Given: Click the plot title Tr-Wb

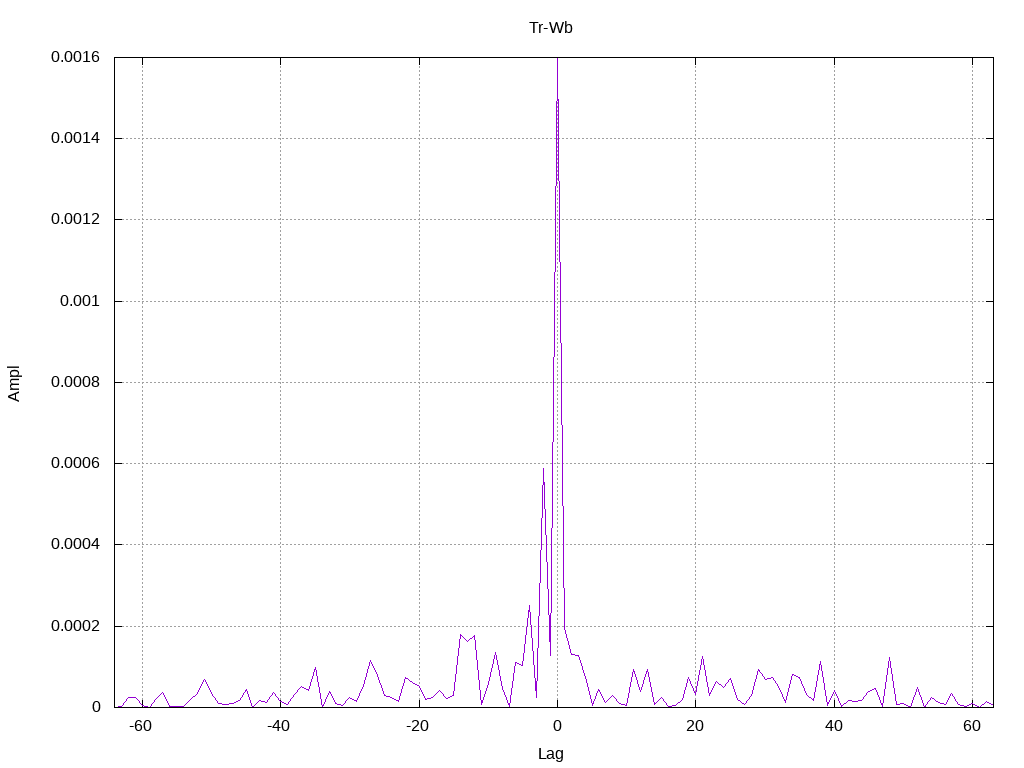Looking at the screenshot, I should click(x=551, y=28).
